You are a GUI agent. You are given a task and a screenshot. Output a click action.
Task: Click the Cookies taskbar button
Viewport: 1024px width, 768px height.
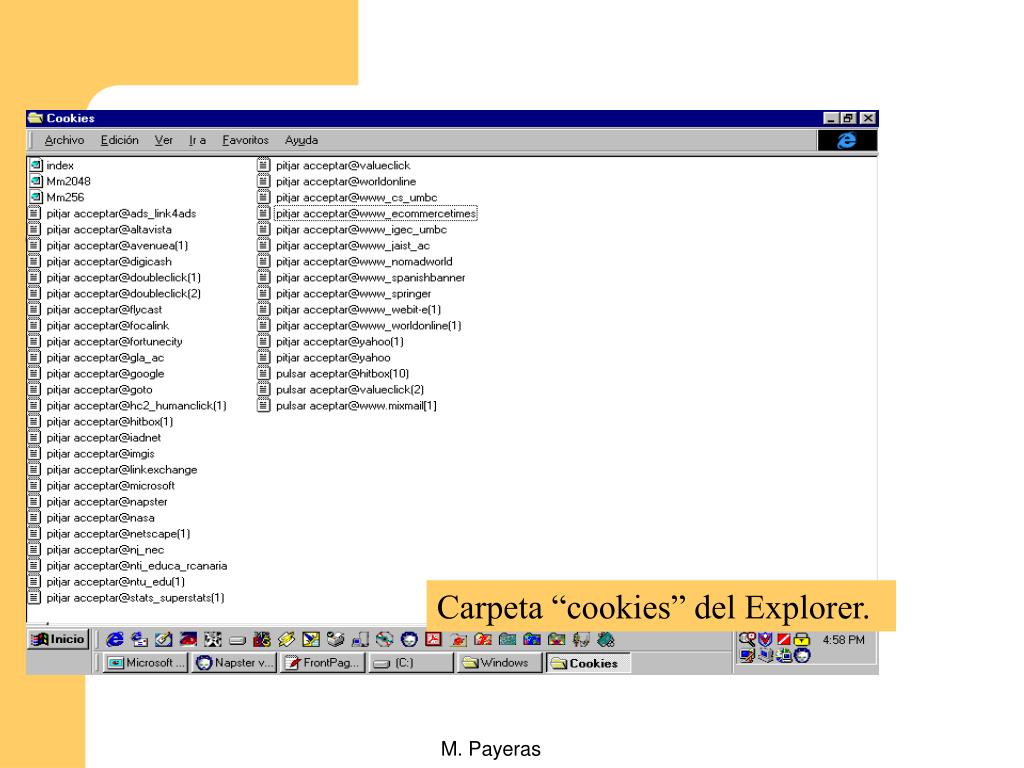tap(588, 663)
